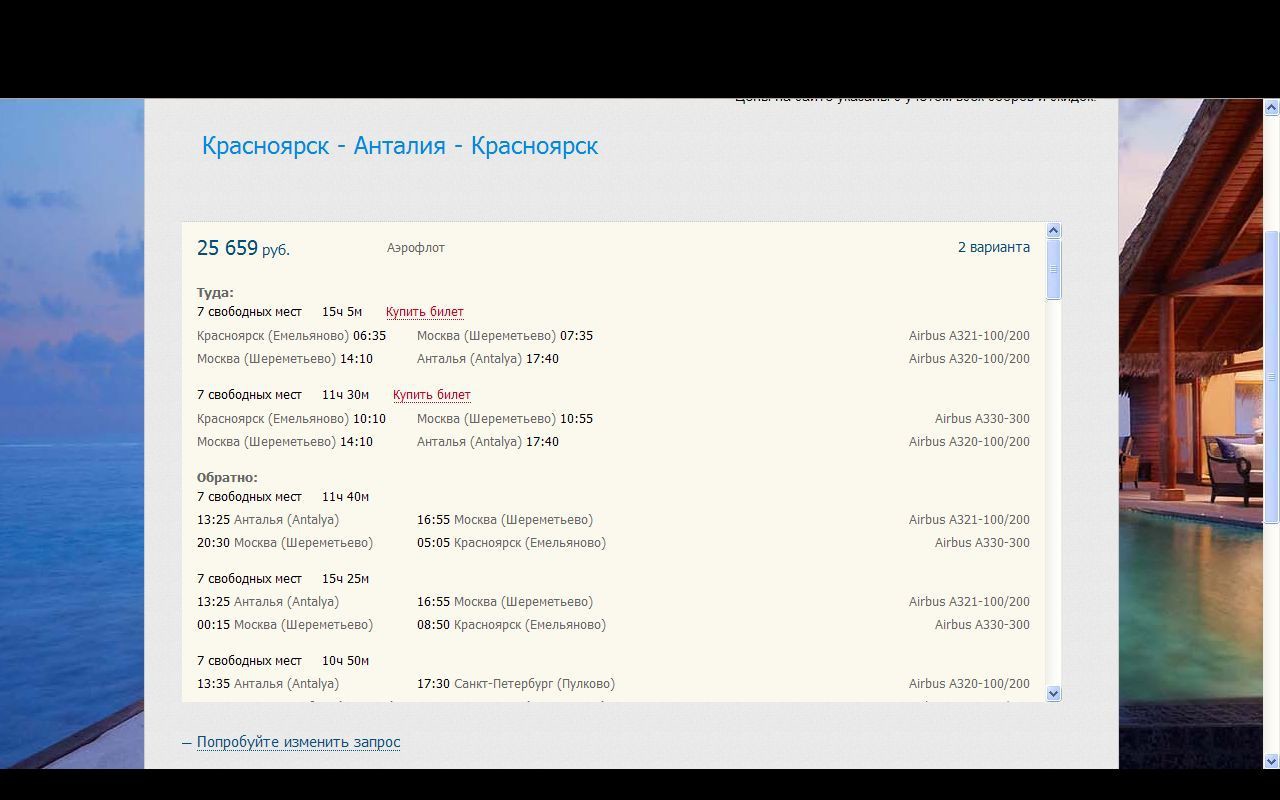Viewport: 1280px width, 800px height.
Task: Click the page scrollbar up arrow
Action: pos(1272,107)
